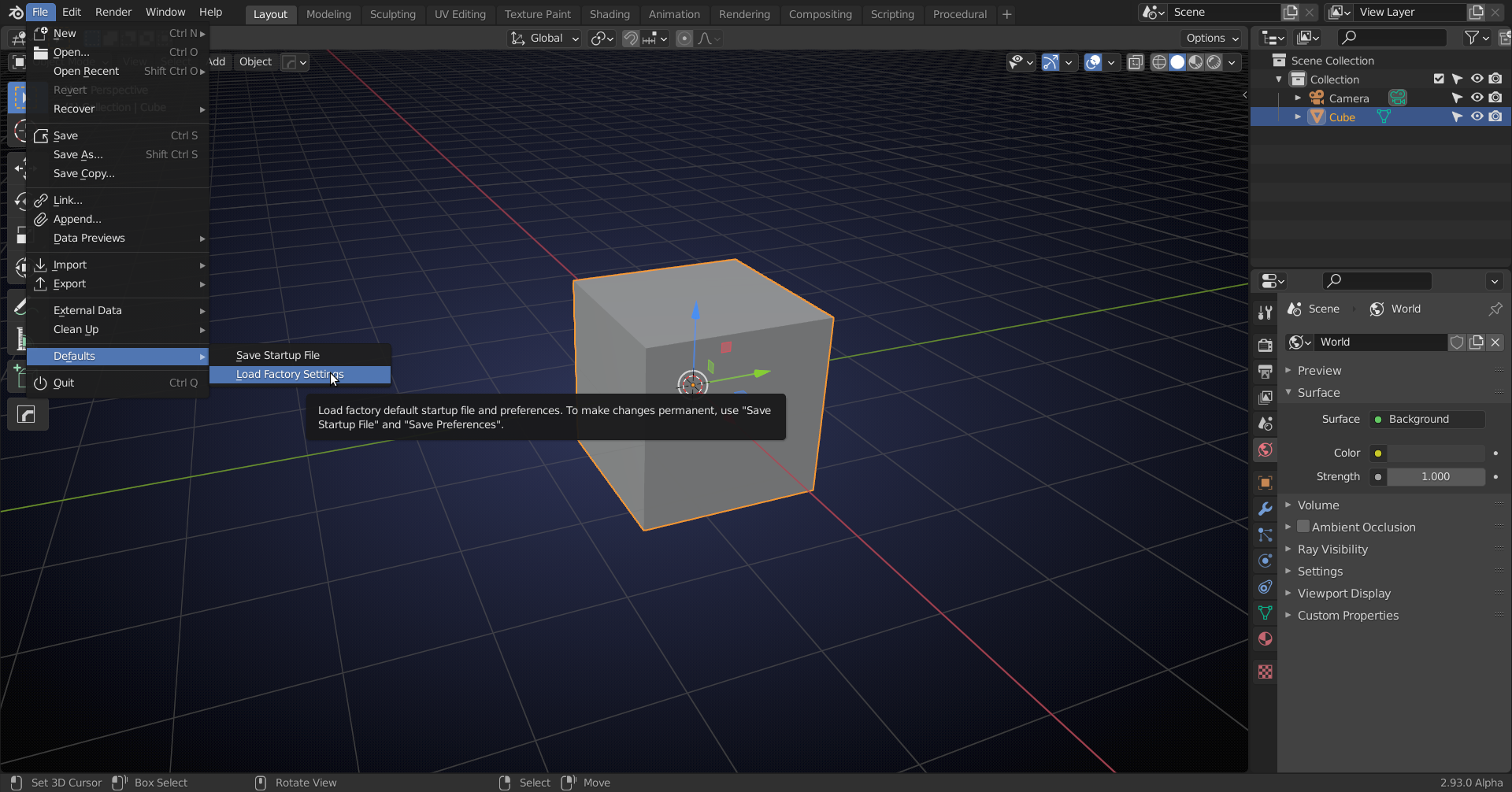This screenshot has height=792, width=1512.
Task: Open the viewport shading options dropdown arrow
Action: click(1232, 61)
